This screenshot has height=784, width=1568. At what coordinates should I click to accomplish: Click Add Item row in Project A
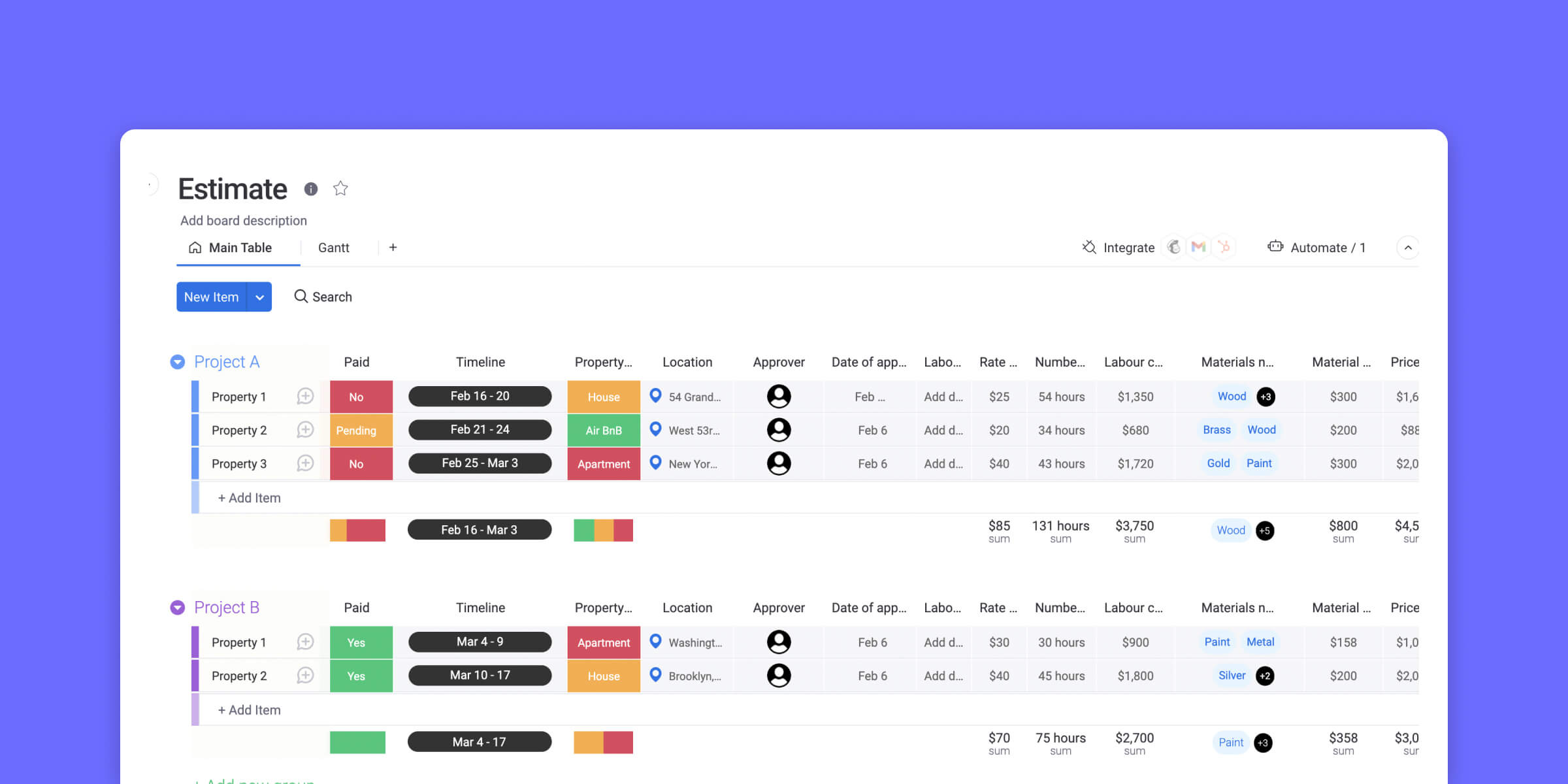click(250, 498)
